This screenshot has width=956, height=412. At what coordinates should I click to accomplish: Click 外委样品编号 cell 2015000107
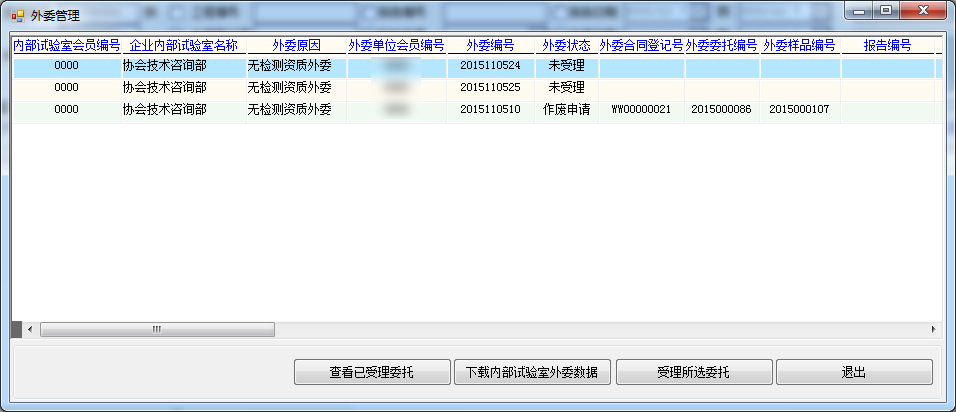coord(799,110)
